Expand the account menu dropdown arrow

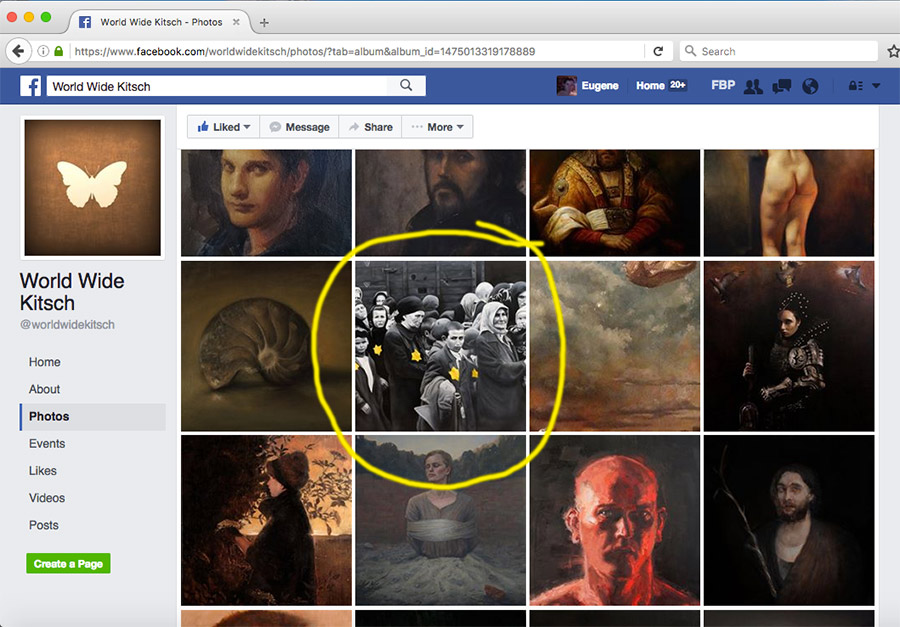(876, 86)
